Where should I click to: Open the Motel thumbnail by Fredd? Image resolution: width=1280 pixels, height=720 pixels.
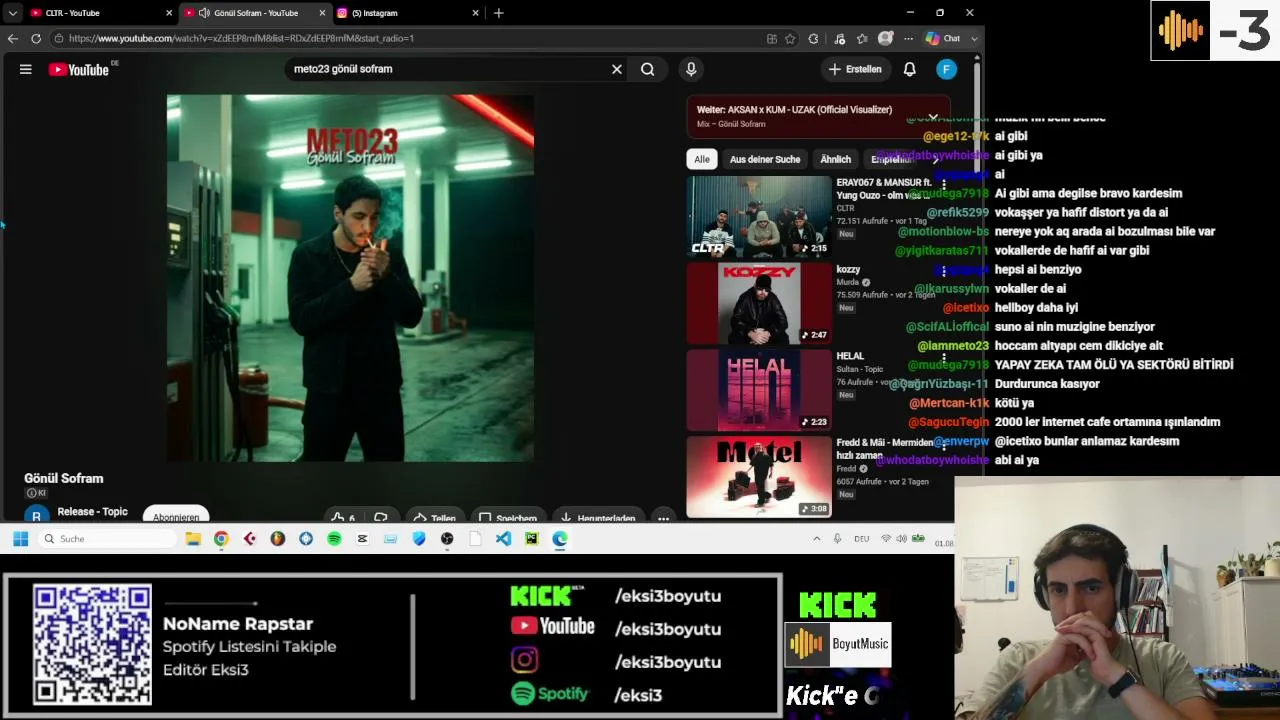tap(759, 477)
